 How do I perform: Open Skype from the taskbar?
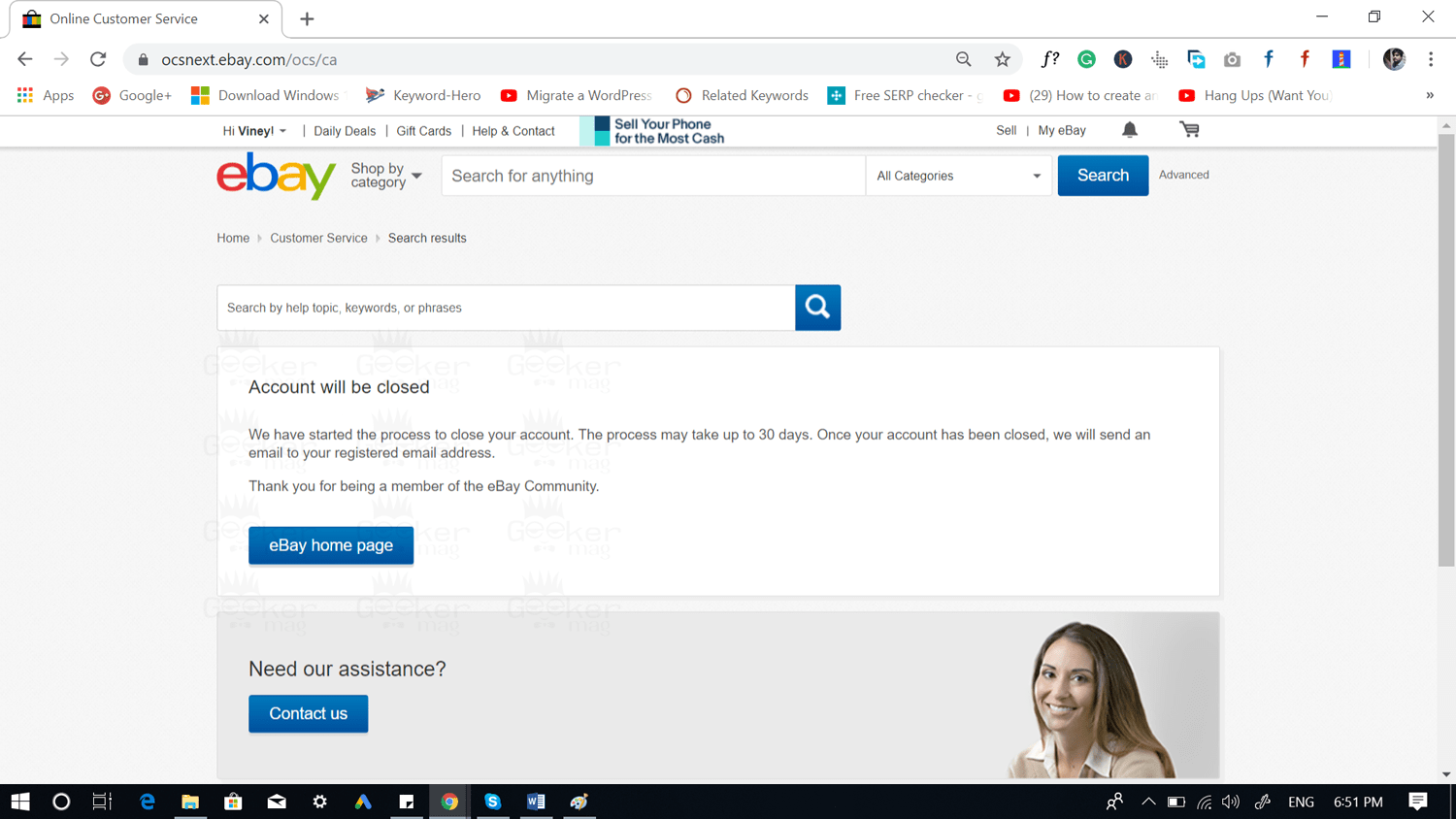pos(492,802)
